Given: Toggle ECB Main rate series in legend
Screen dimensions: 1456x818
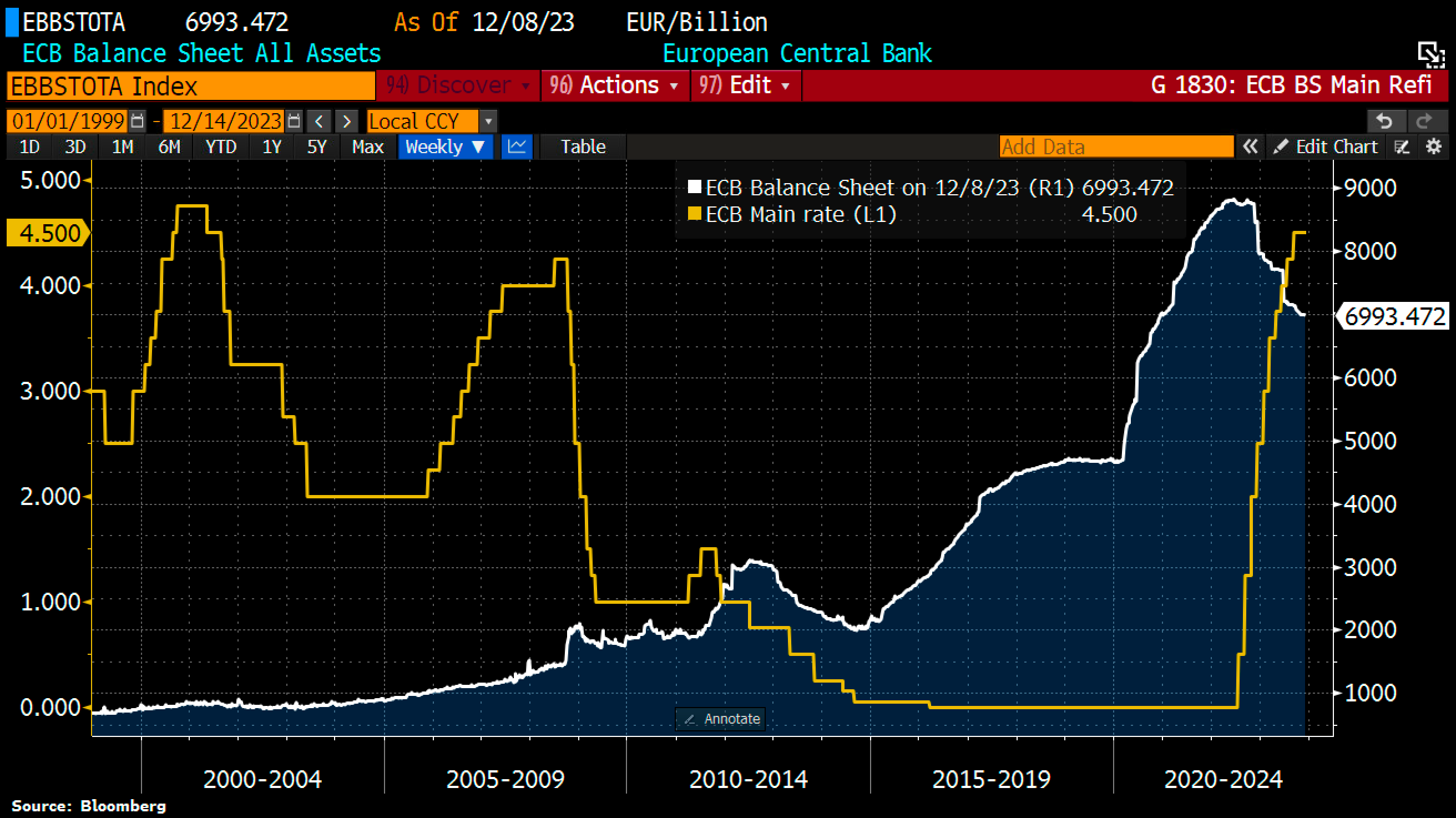Looking at the screenshot, I should [x=694, y=214].
